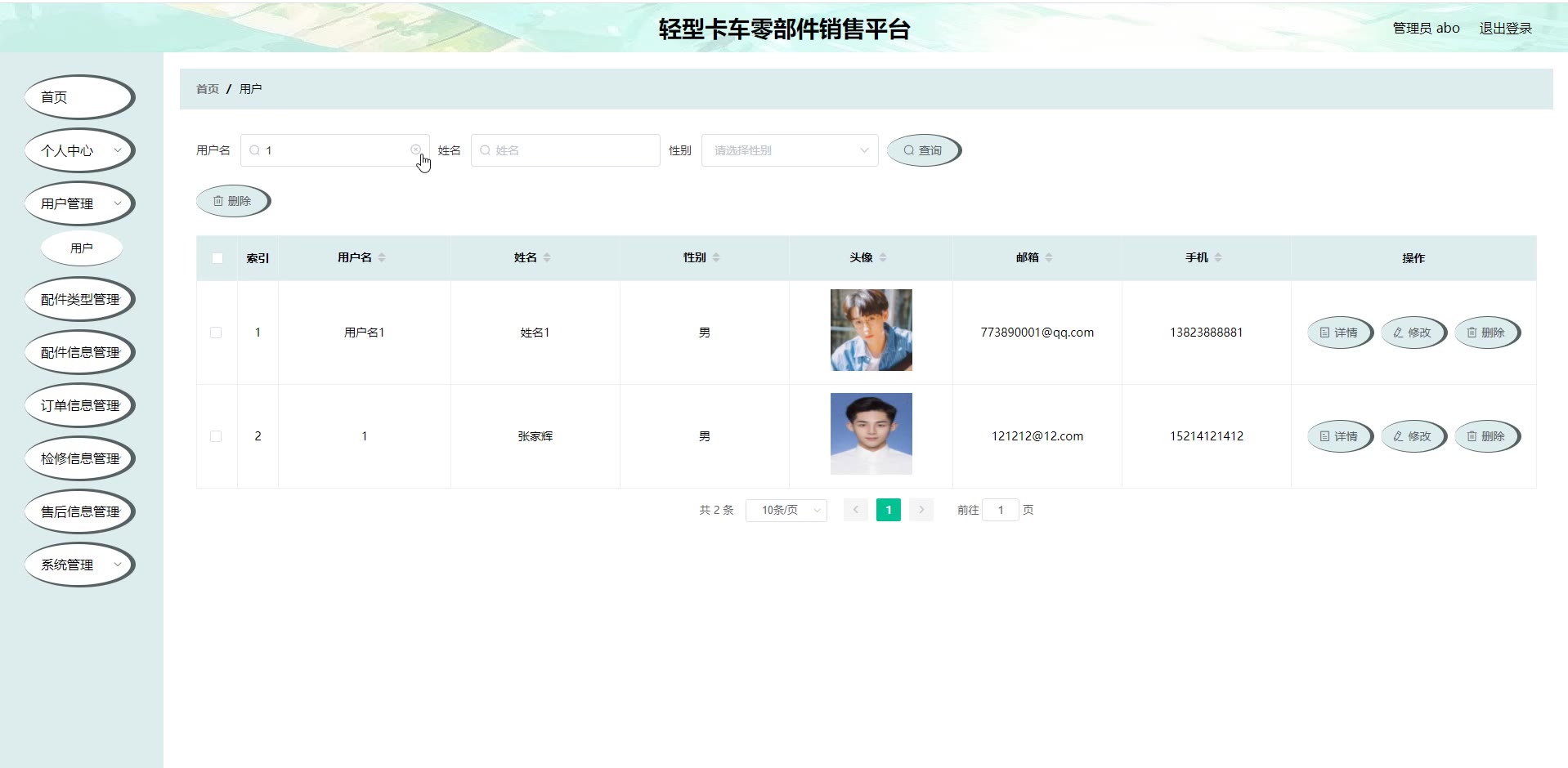The width and height of the screenshot is (1568, 768).
Task: Click 退出登录 to log out
Action: coord(1505,29)
